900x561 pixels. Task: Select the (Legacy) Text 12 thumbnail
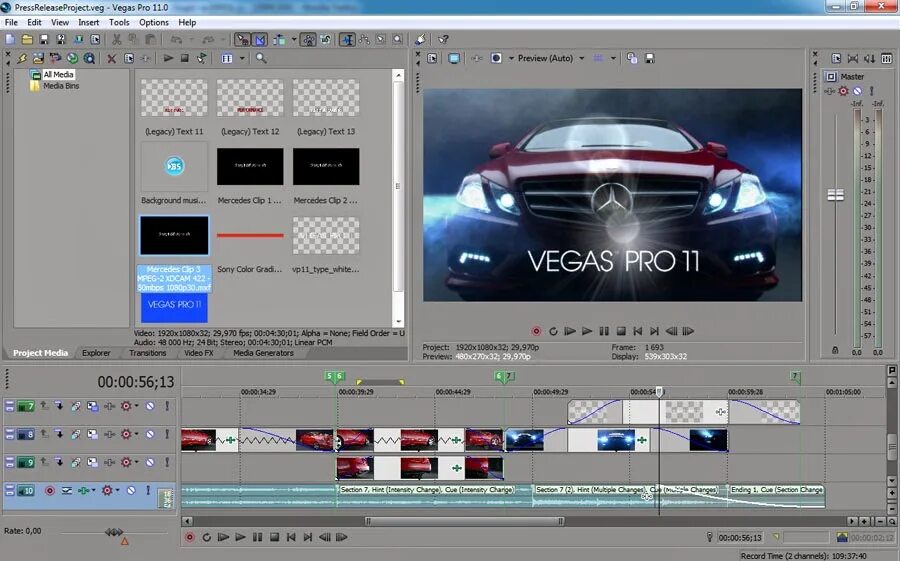[x=250, y=98]
